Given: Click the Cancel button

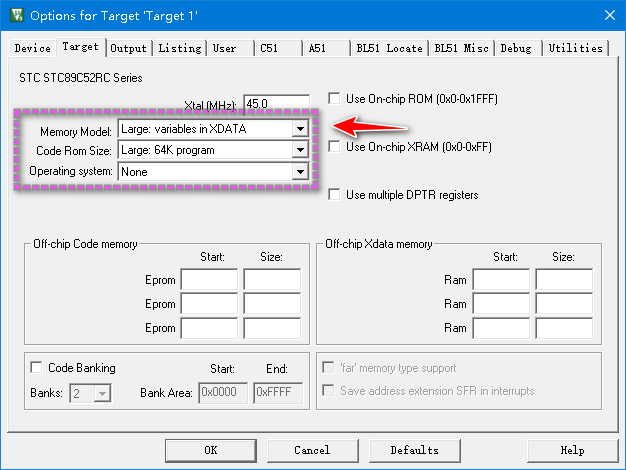Looking at the screenshot, I should click(313, 450).
